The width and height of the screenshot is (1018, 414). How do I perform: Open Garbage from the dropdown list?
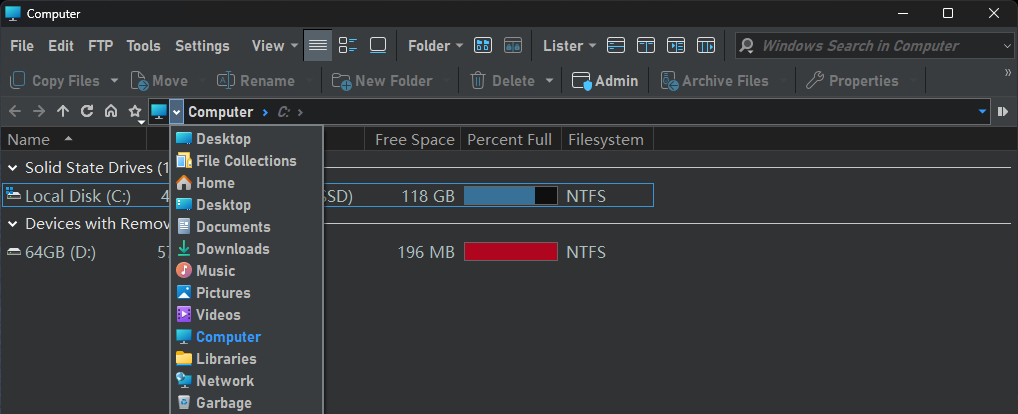click(x=223, y=403)
